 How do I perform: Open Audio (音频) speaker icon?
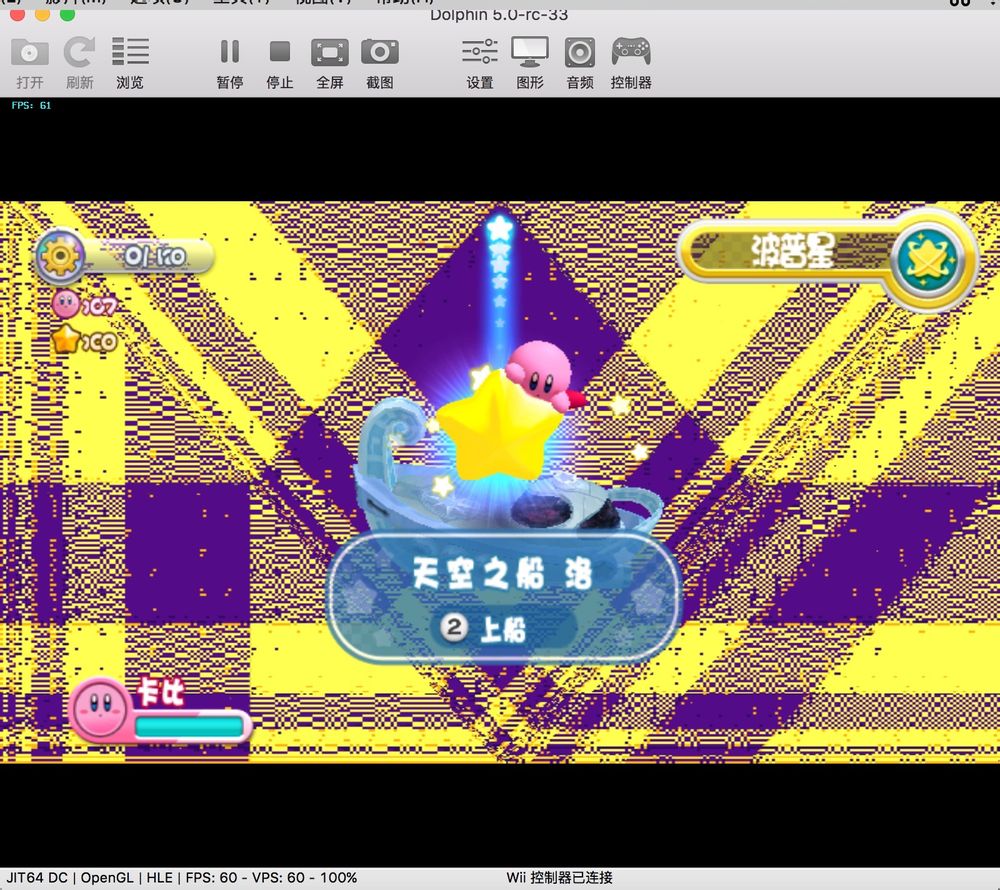[x=580, y=52]
